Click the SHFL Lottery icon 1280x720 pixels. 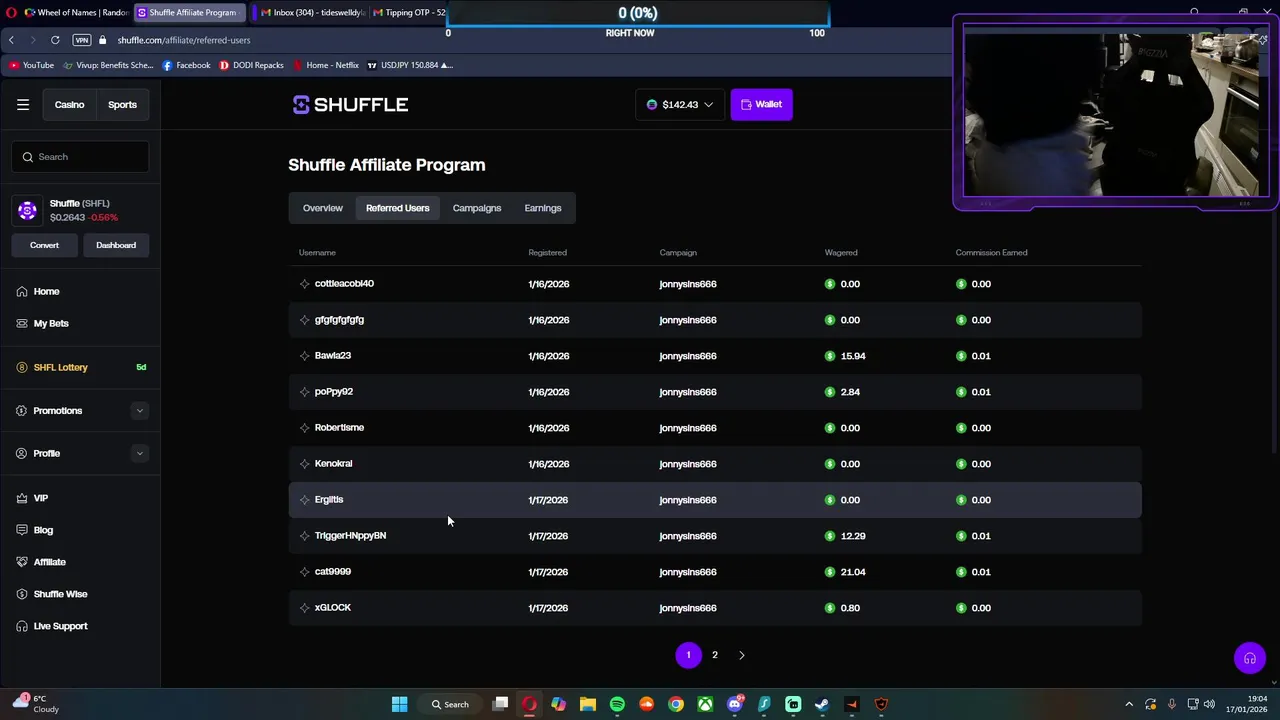tap(22, 367)
